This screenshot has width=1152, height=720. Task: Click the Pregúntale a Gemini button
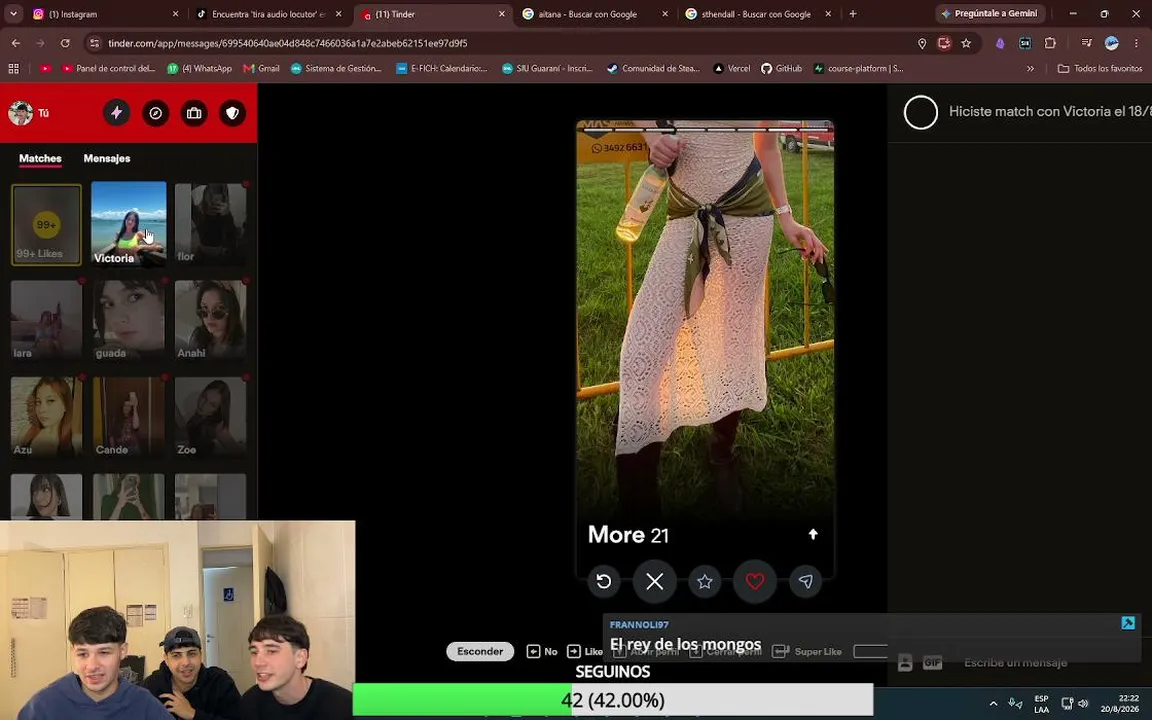pos(990,14)
